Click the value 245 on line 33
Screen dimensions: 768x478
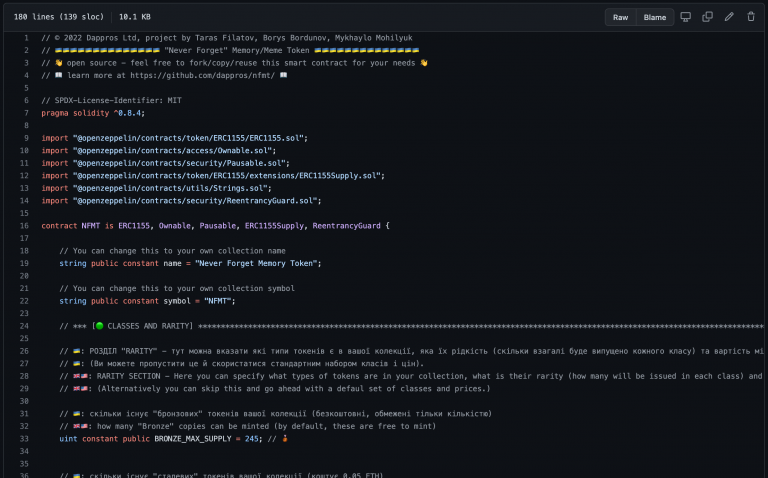pyautogui.click(x=252, y=439)
